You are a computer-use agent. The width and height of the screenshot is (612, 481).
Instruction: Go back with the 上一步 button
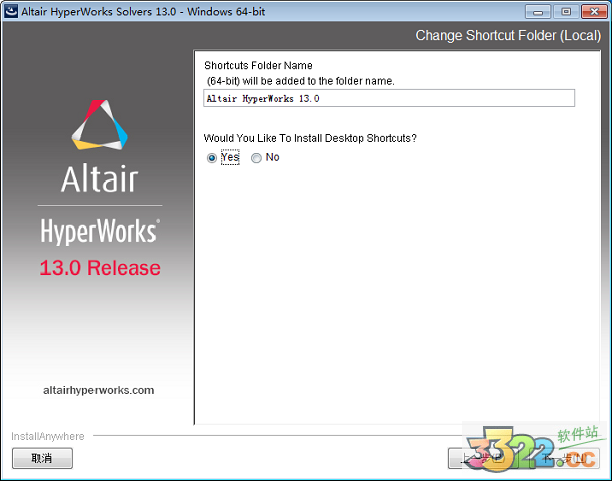[482, 458]
